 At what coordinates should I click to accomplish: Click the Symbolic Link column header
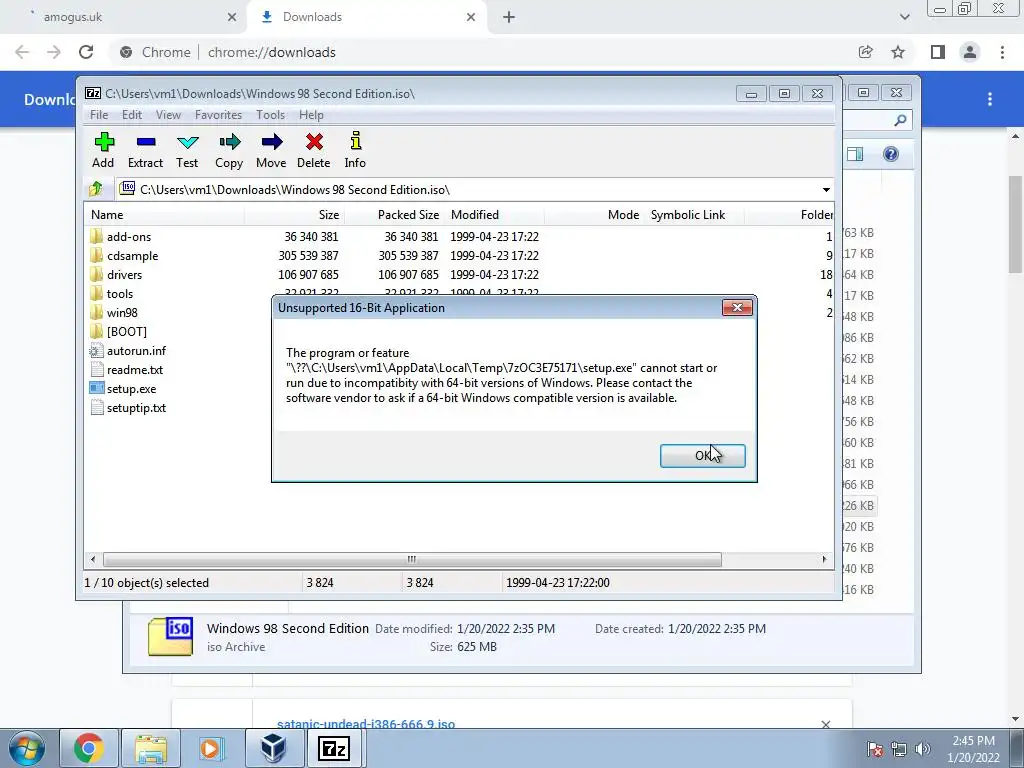(x=694, y=215)
